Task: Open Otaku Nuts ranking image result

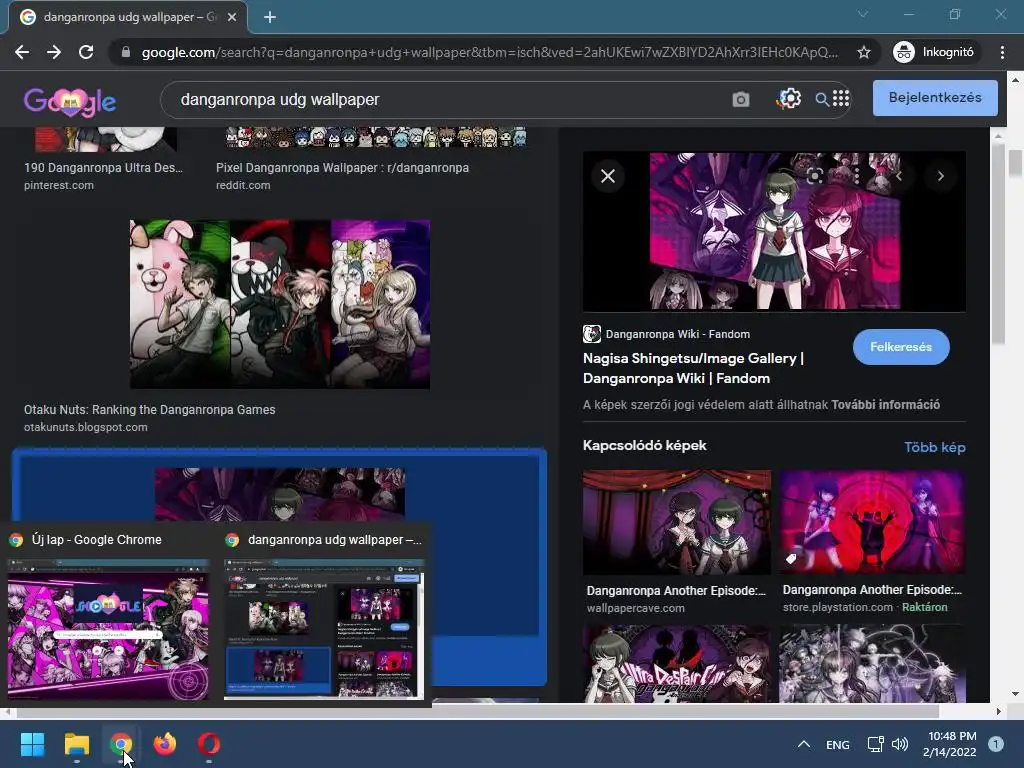Action: pos(280,304)
